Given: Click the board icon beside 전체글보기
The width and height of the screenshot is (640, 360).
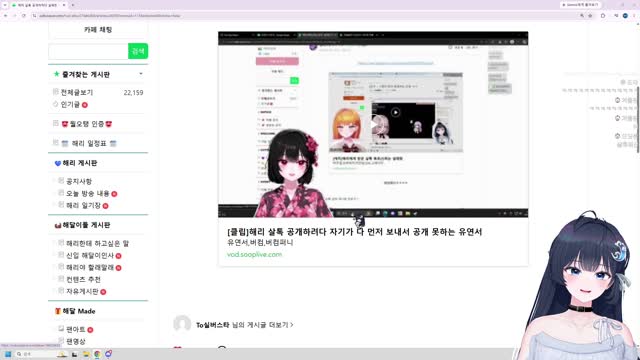Looking at the screenshot, I should click(x=56, y=92).
